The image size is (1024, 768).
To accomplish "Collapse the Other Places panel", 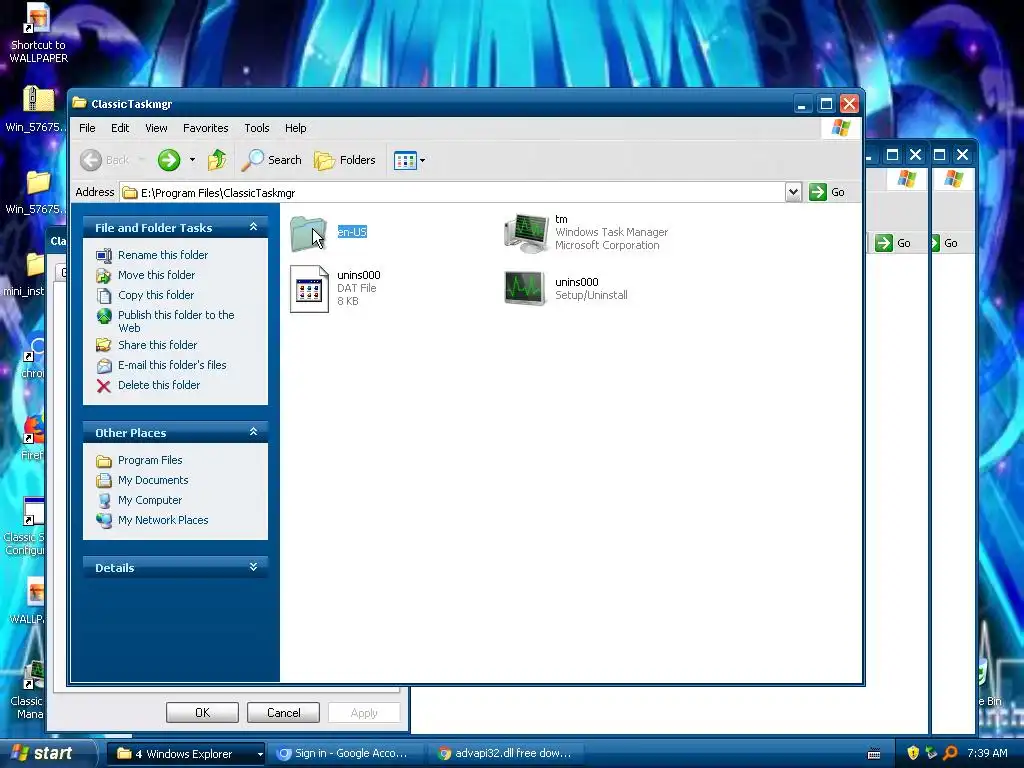I will click(x=253, y=432).
